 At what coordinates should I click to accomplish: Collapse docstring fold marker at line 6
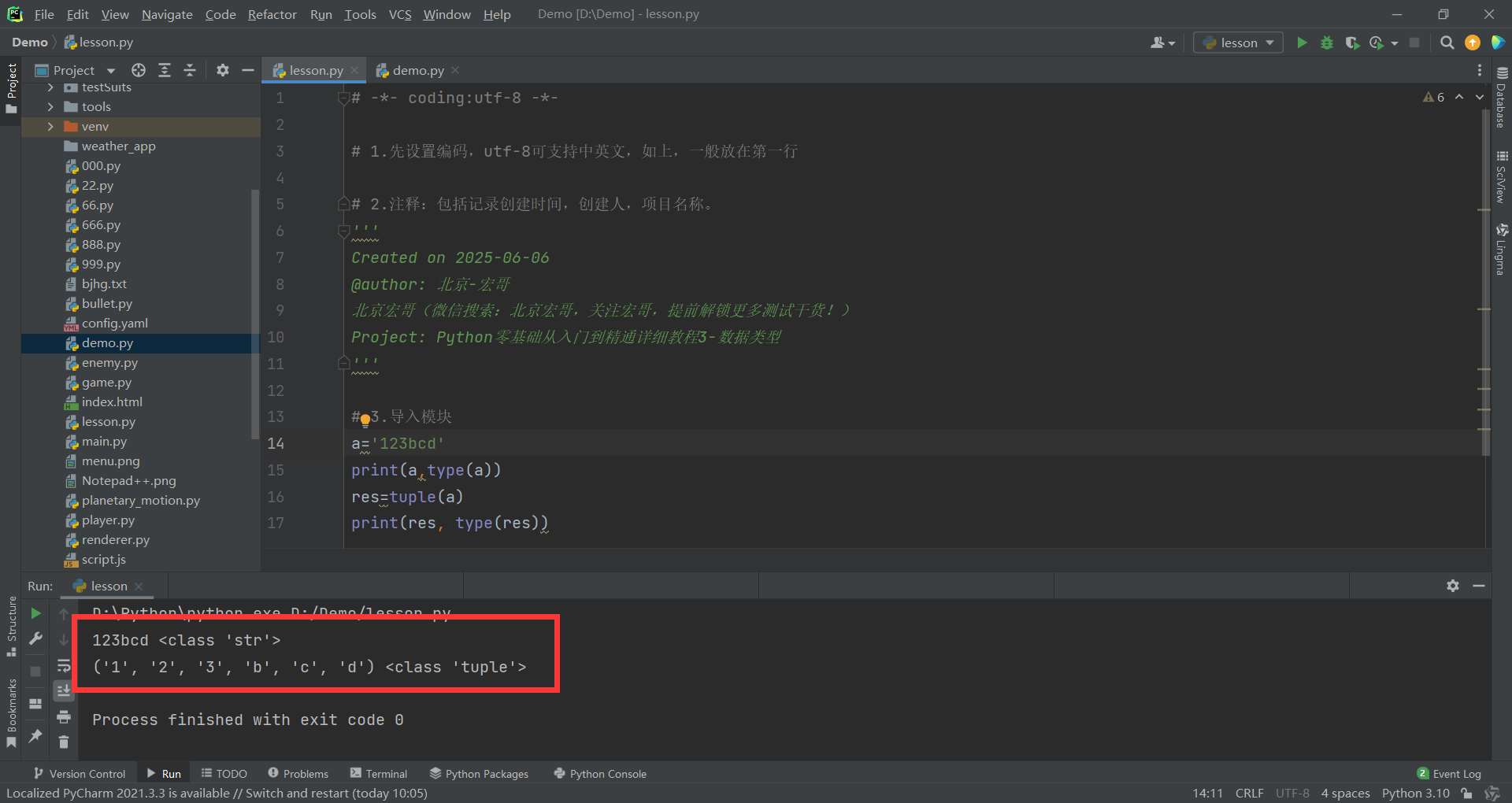coord(343,231)
